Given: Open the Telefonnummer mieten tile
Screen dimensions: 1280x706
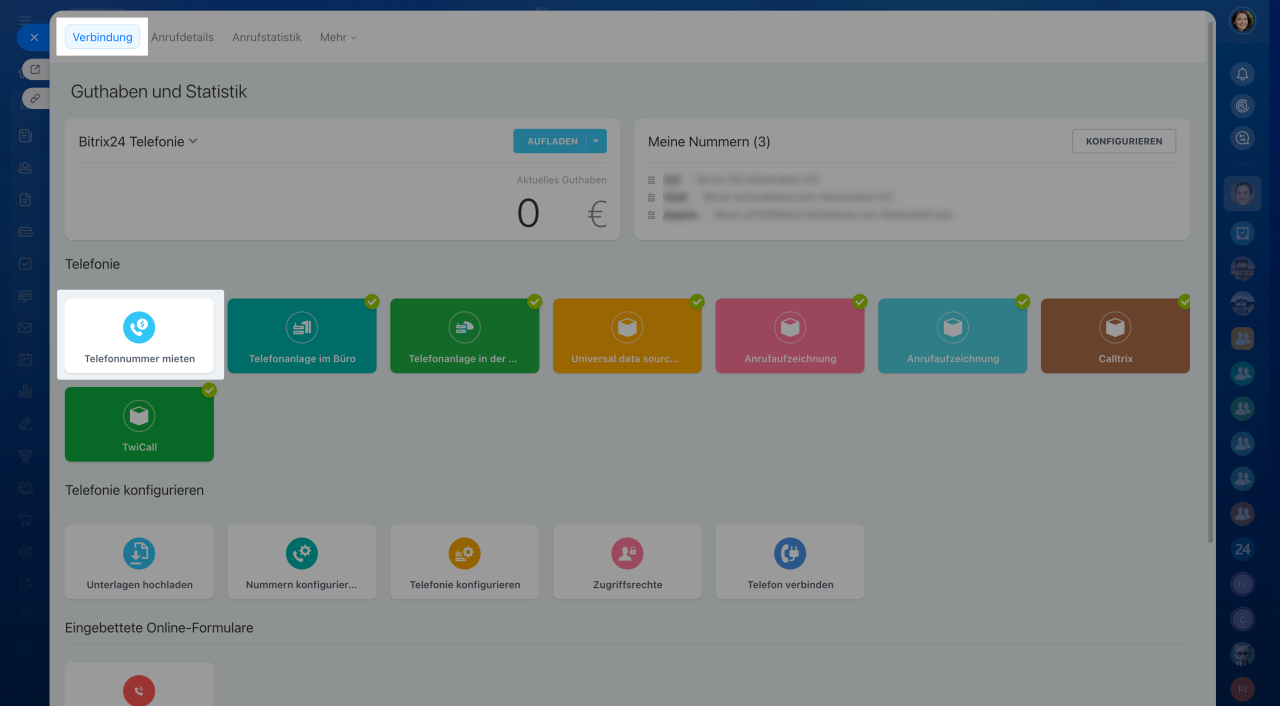Looking at the screenshot, I should pyautogui.click(x=139, y=336).
